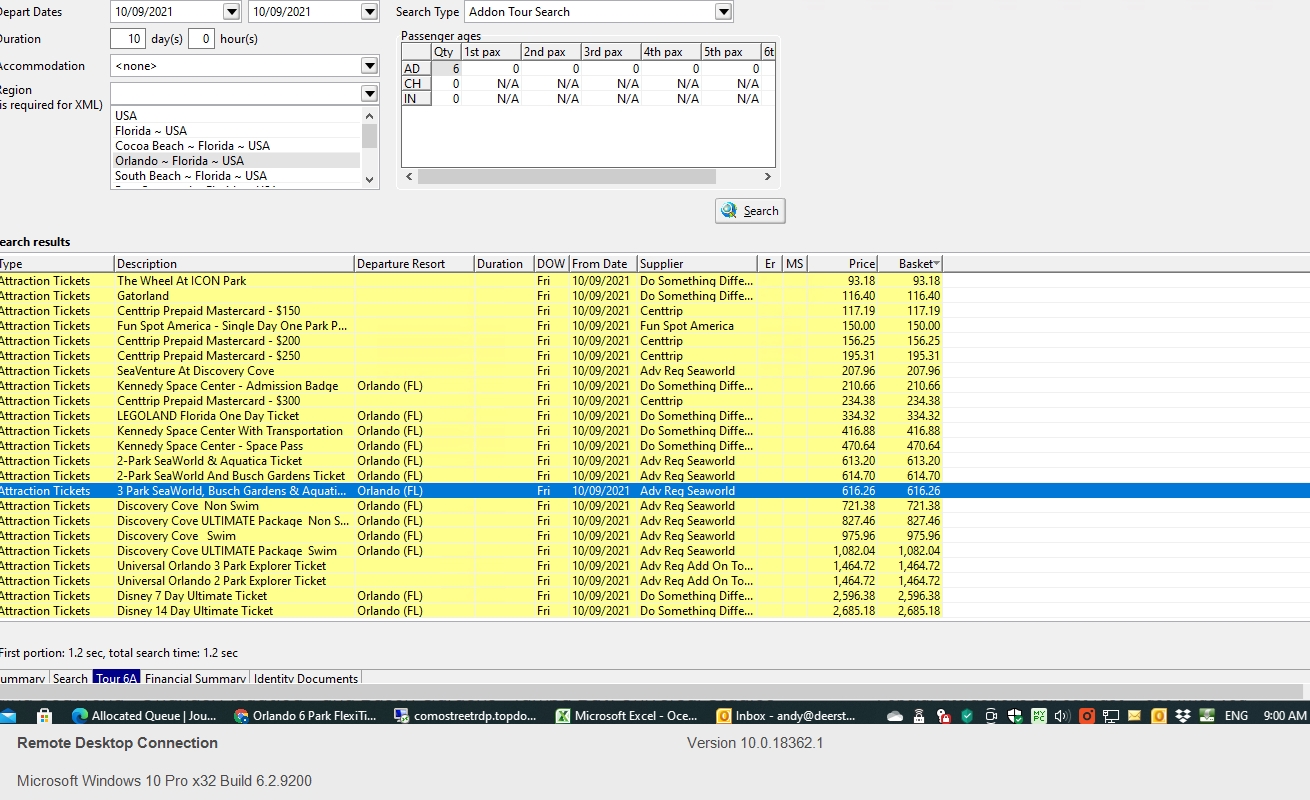Click the IN quantity cell in passenger ages
This screenshot has width=1310, height=800.
pyautogui.click(x=446, y=99)
